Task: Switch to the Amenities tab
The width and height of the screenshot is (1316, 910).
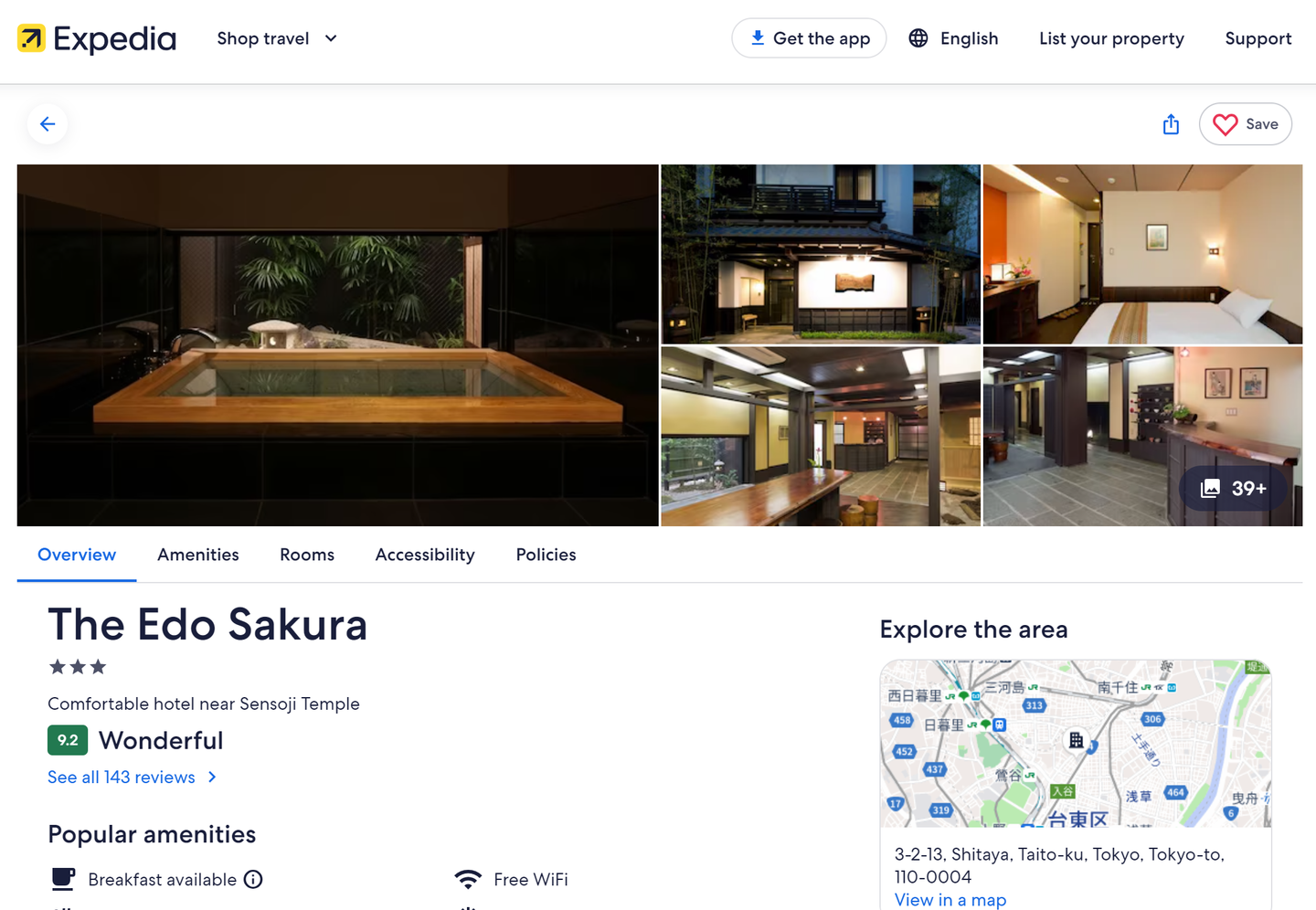Action: [x=197, y=555]
